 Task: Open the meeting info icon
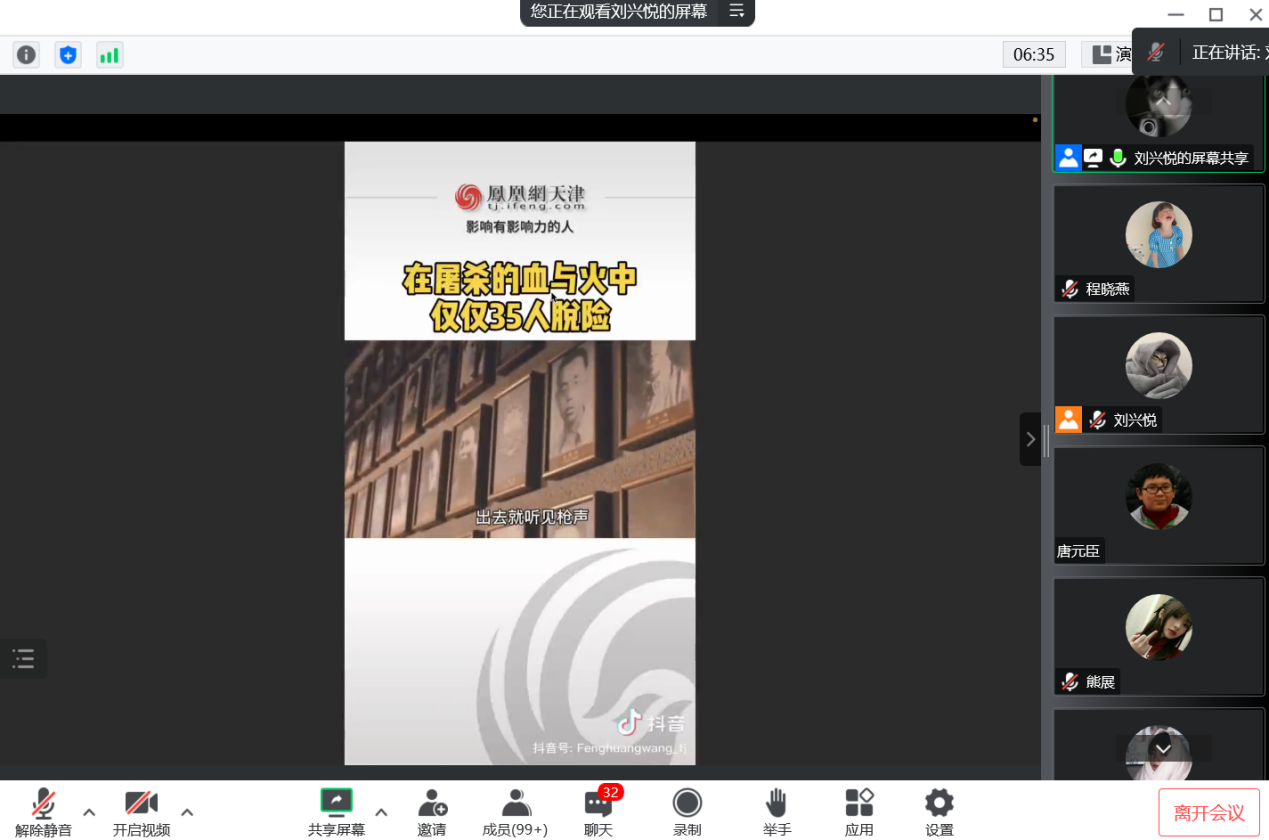coord(26,55)
